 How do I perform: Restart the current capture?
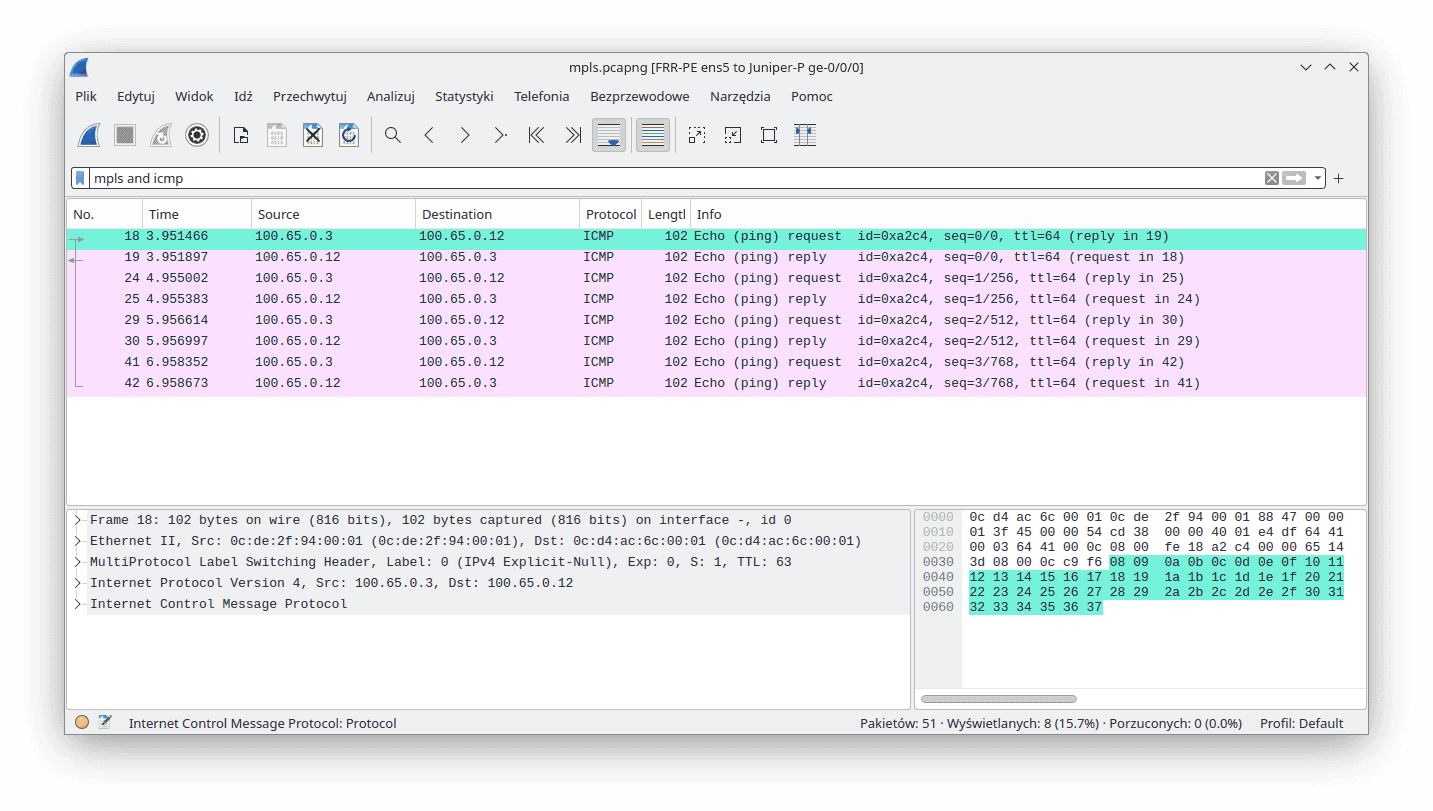click(x=160, y=135)
